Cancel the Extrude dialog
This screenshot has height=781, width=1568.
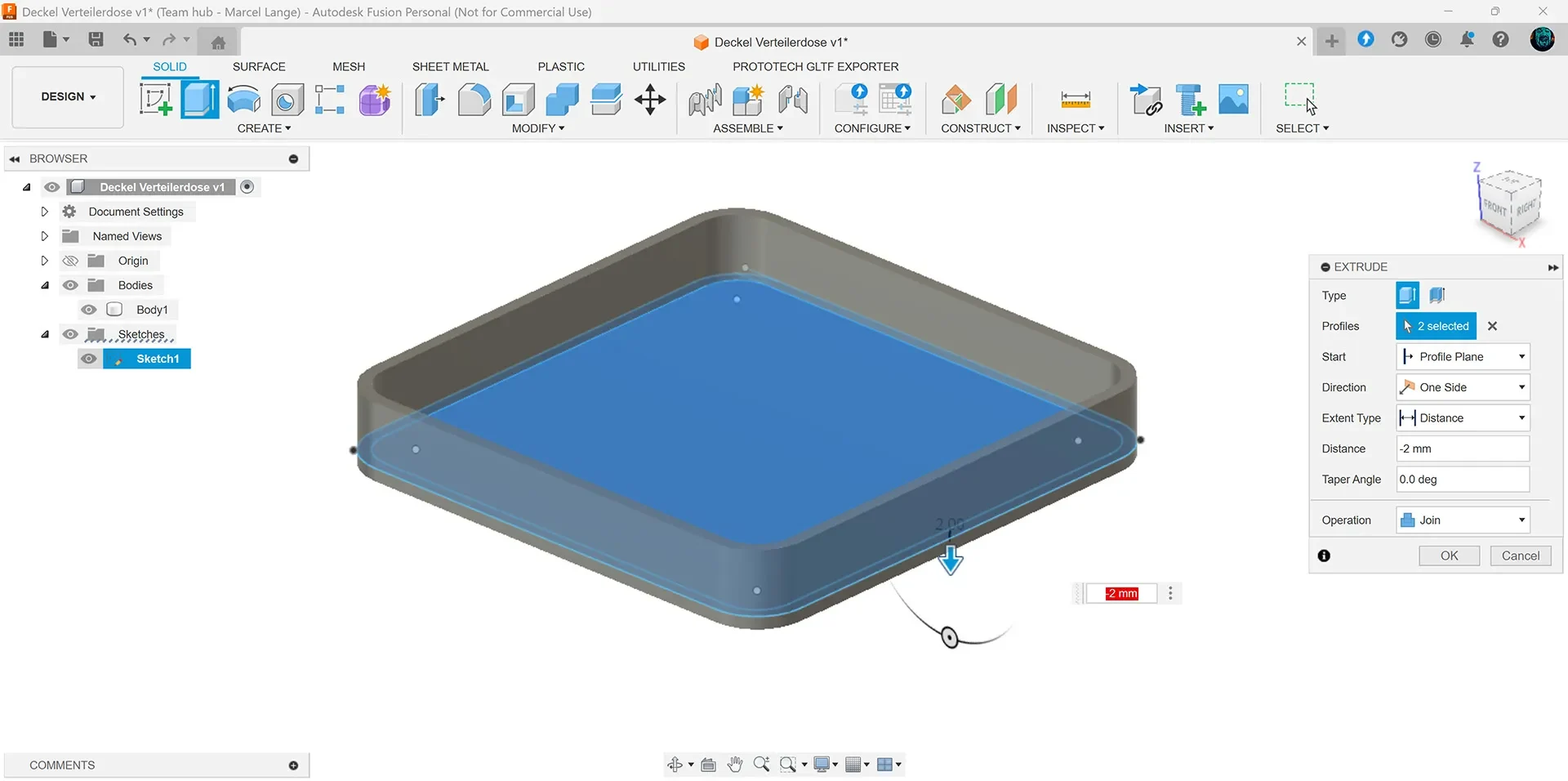click(x=1521, y=556)
